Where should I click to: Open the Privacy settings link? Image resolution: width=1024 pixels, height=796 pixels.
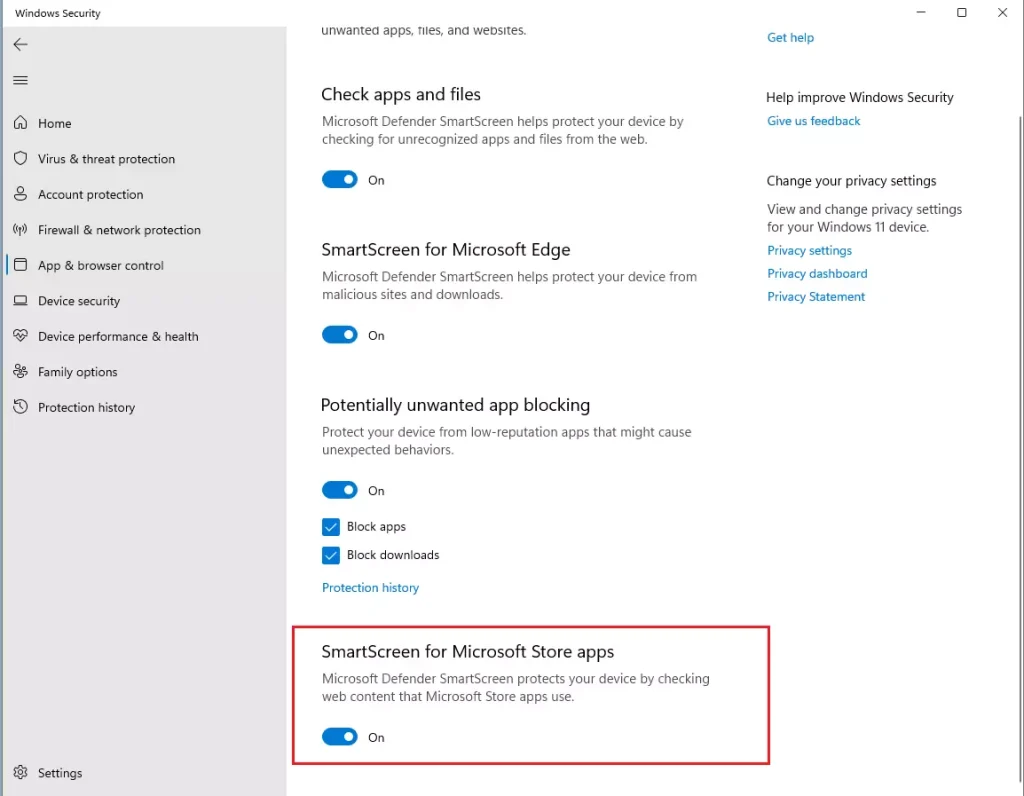tap(809, 250)
